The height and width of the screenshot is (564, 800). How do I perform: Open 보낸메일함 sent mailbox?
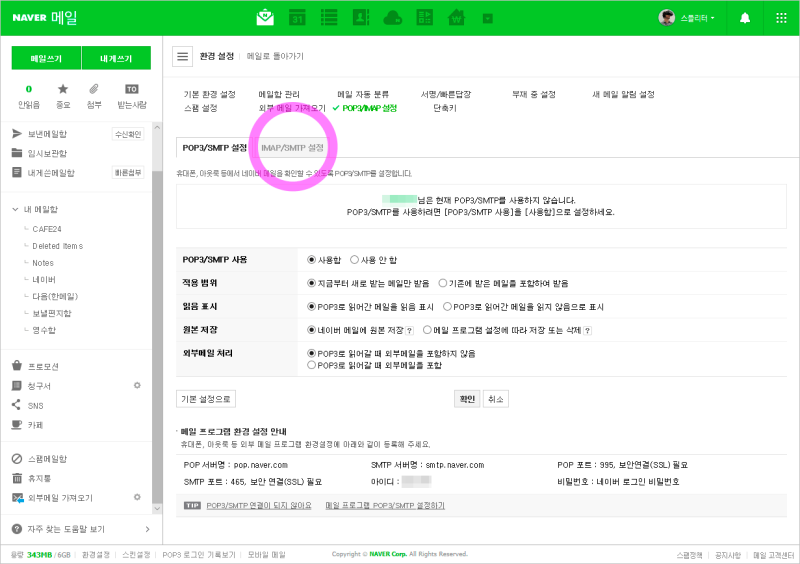(47, 134)
